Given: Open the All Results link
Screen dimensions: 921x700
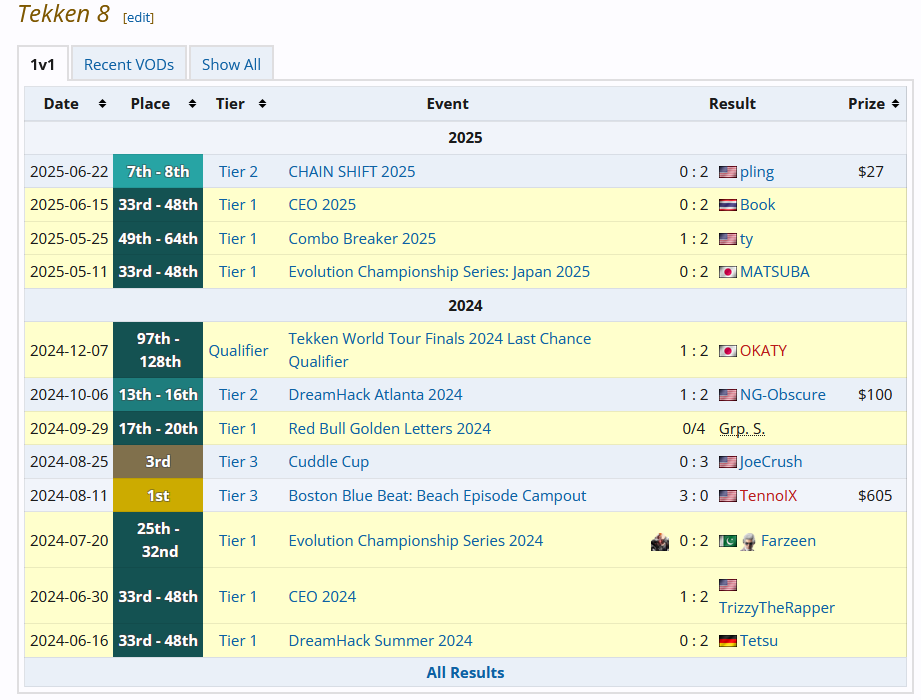Looking at the screenshot, I should [465, 672].
